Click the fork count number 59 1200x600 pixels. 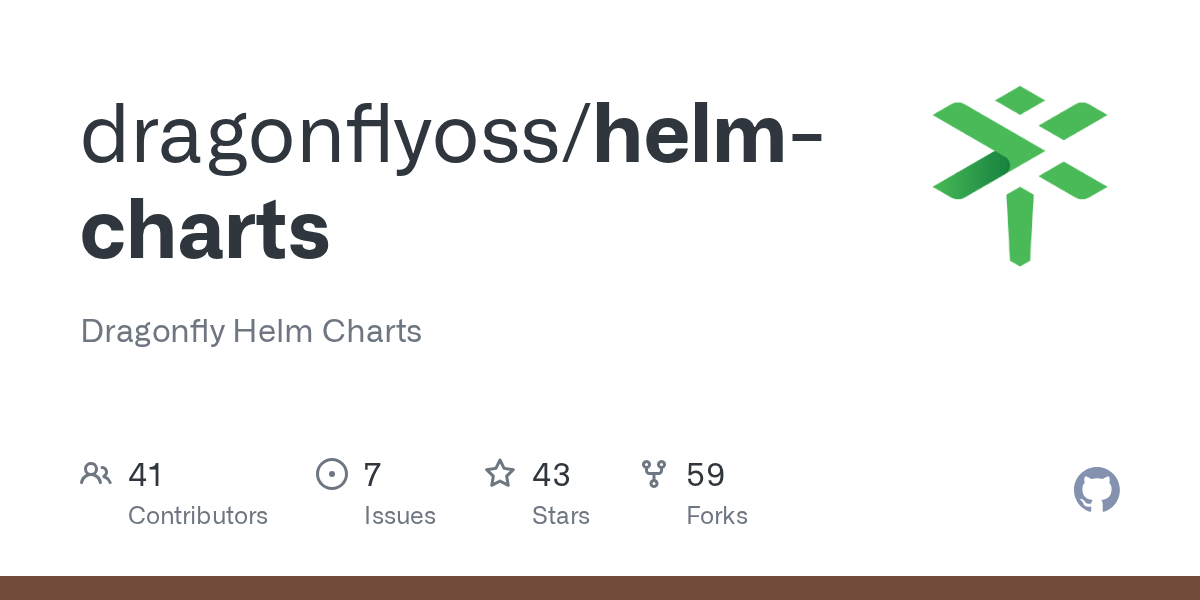pos(705,474)
